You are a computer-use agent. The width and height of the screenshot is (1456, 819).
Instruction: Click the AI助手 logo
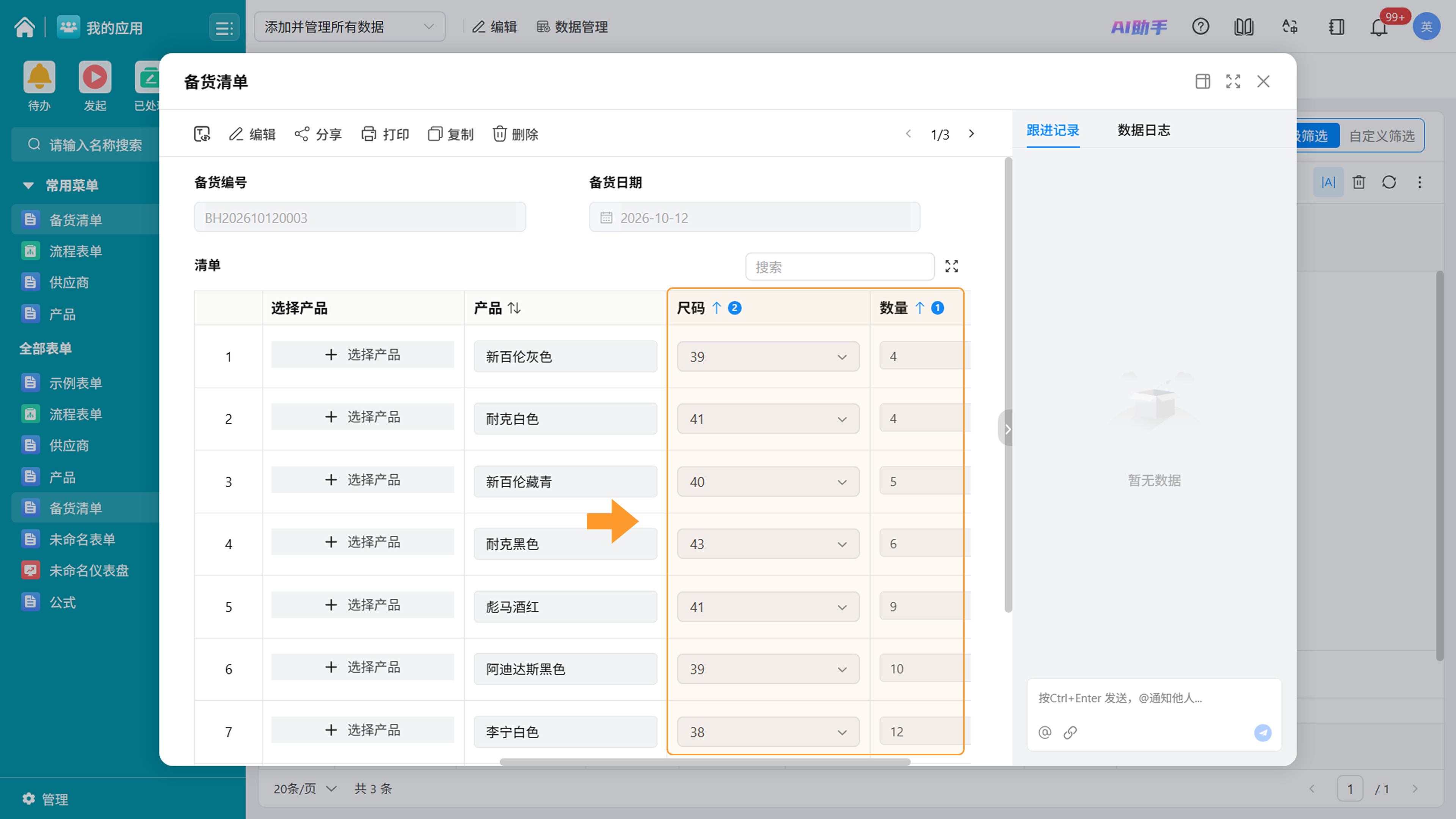click(1139, 27)
